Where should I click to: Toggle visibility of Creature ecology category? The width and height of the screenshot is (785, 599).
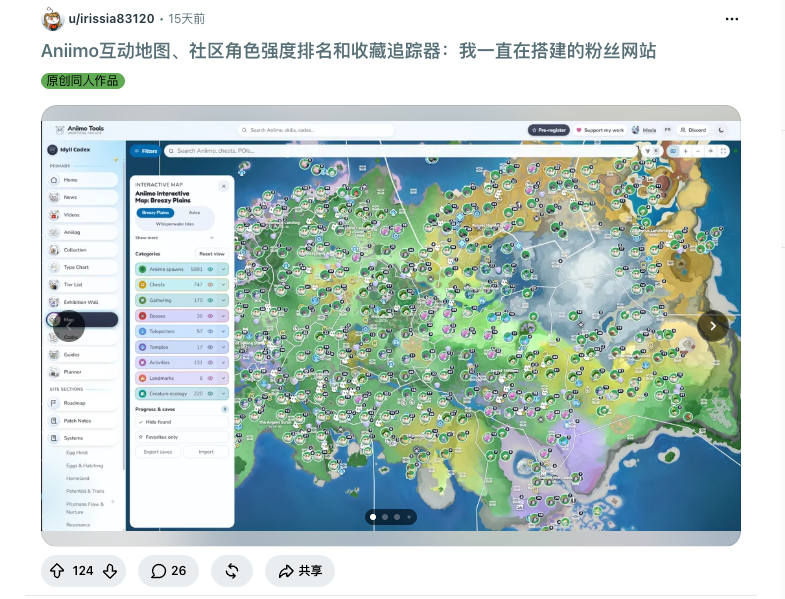[x=211, y=394]
